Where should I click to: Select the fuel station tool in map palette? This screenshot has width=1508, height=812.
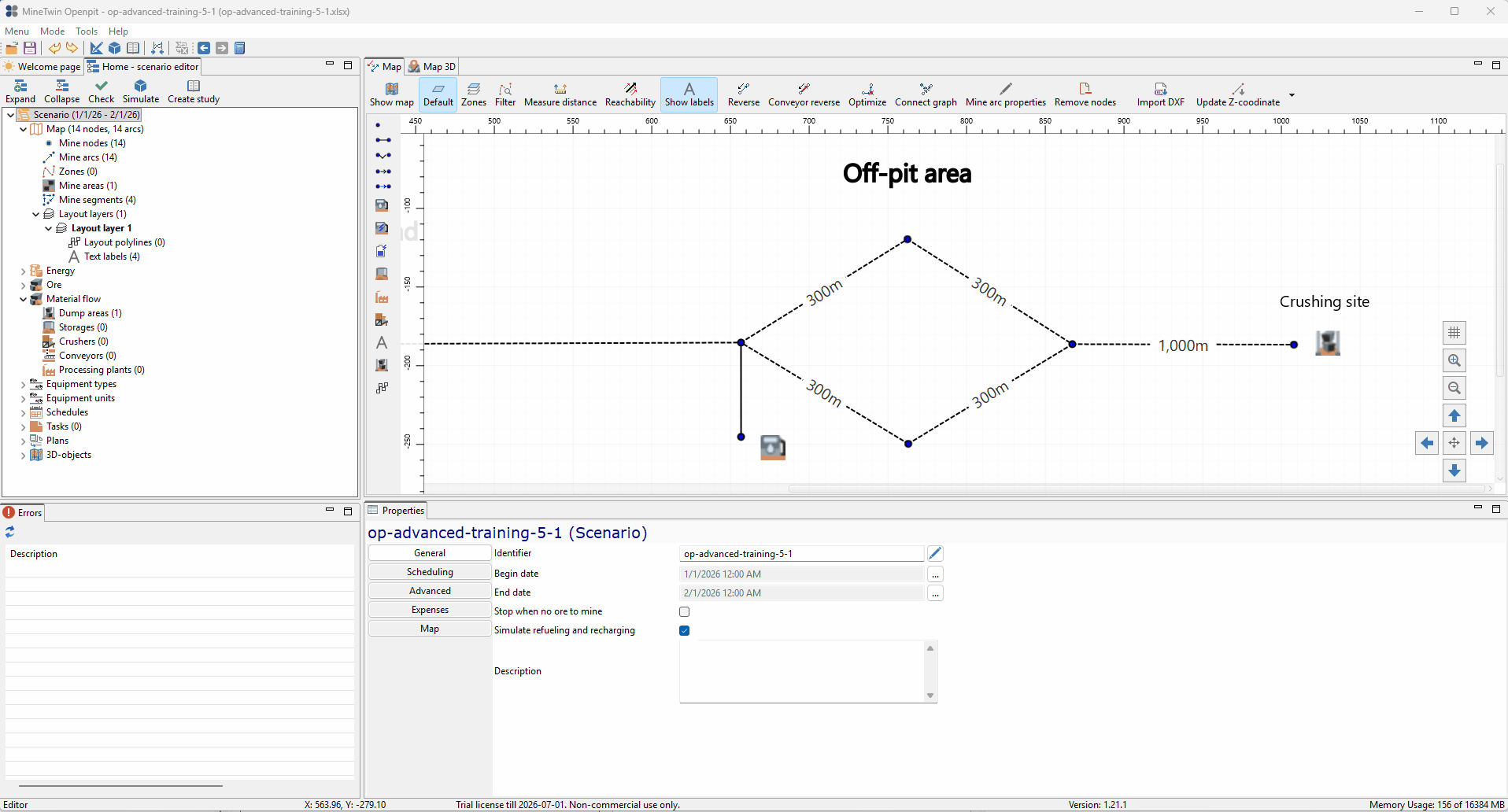(382, 205)
